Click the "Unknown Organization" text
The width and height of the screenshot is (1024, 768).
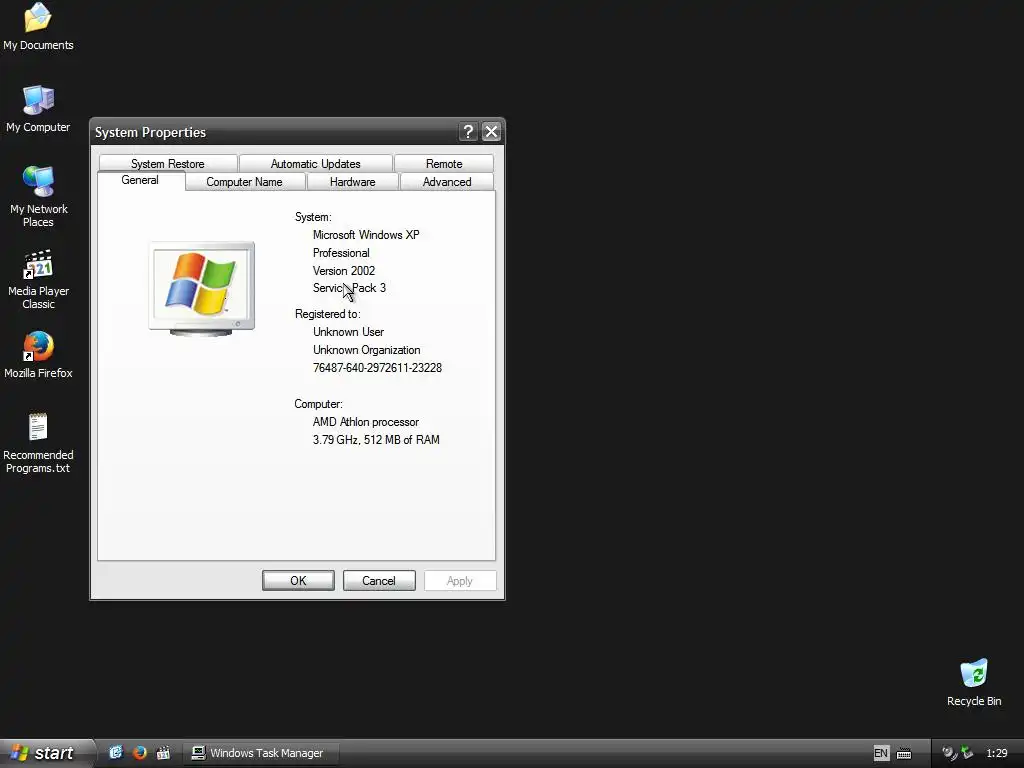(x=366, y=350)
